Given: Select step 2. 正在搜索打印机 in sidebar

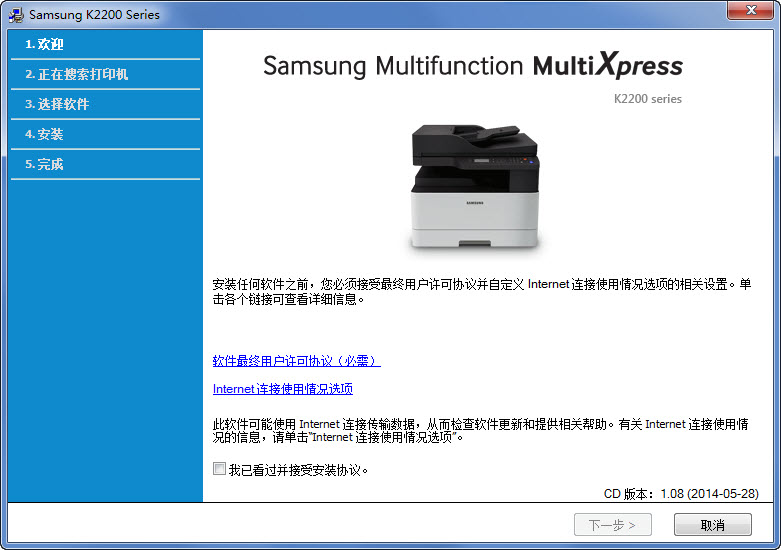Looking at the screenshot, I should click(105, 74).
